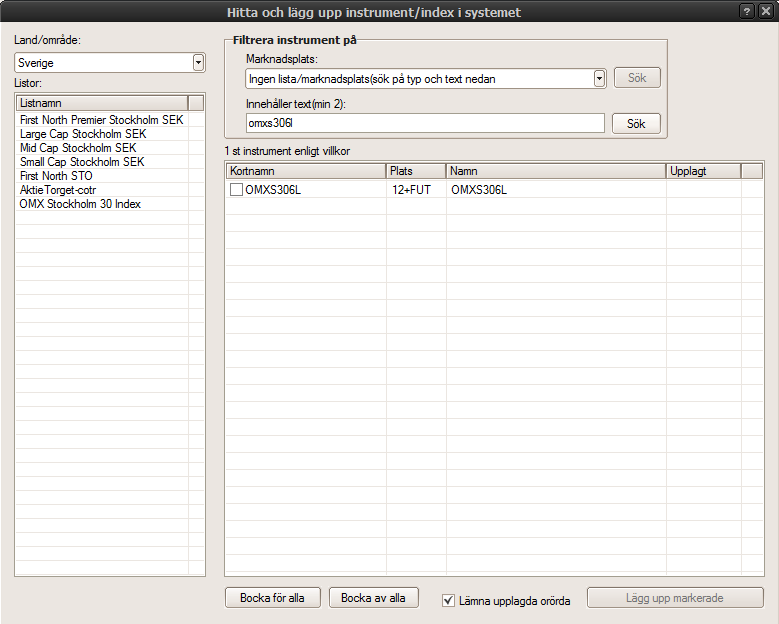Expand the Marknadsplats dropdown list
779x624 pixels.
(599, 79)
